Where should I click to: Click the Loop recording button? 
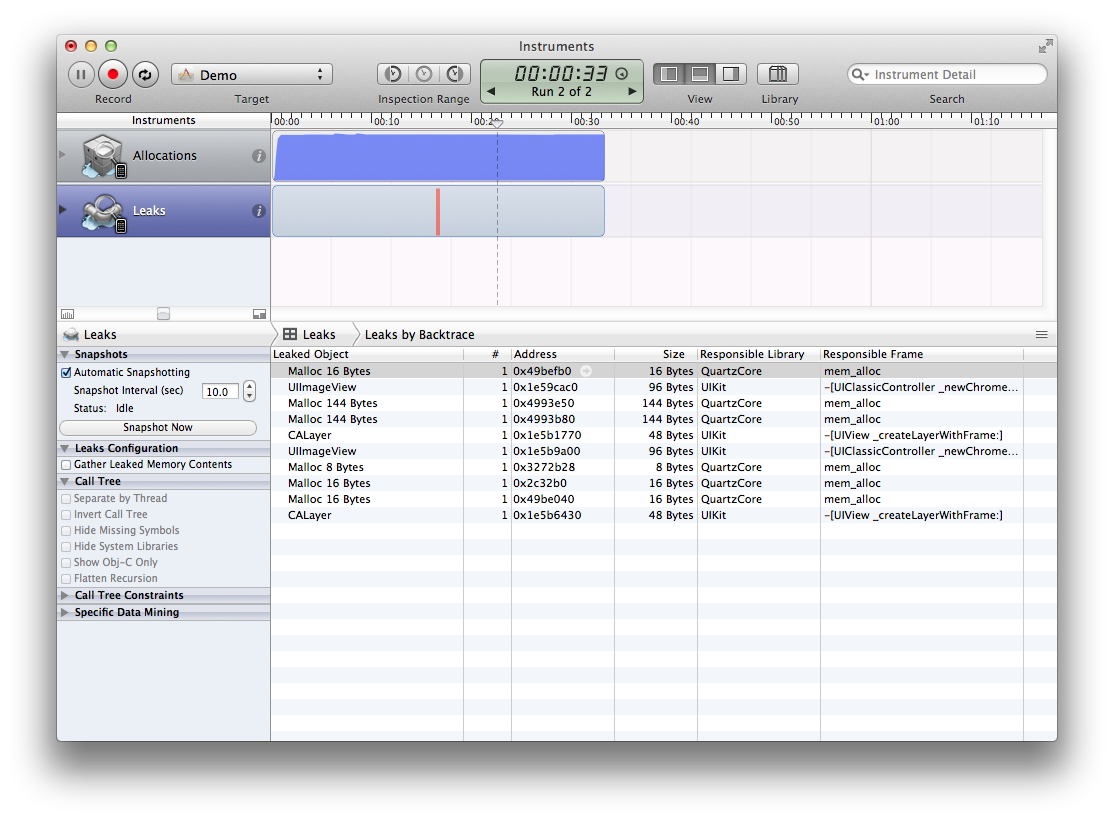[x=145, y=74]
